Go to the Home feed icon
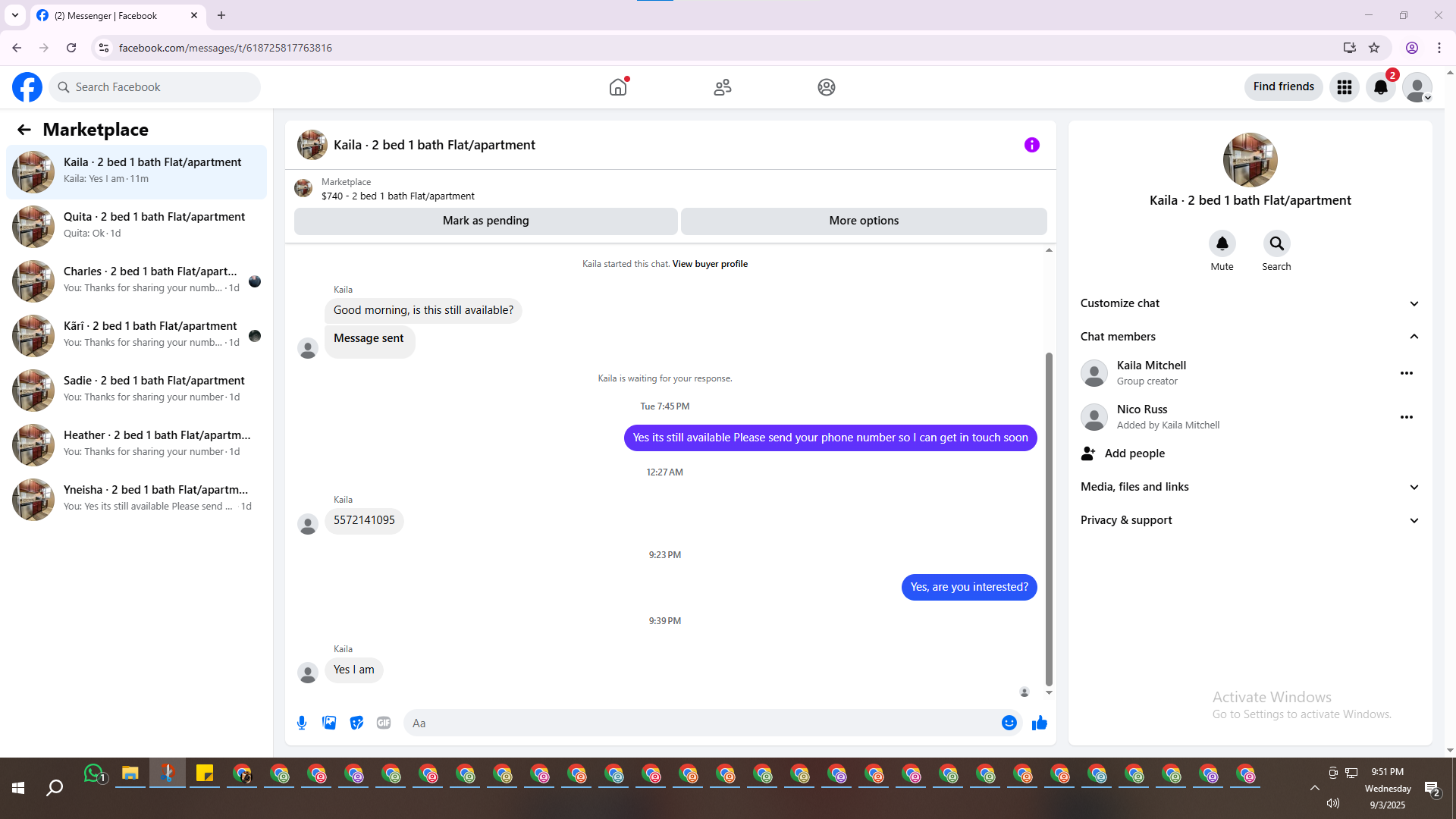The image size is (1456, 819). point(618,87)
